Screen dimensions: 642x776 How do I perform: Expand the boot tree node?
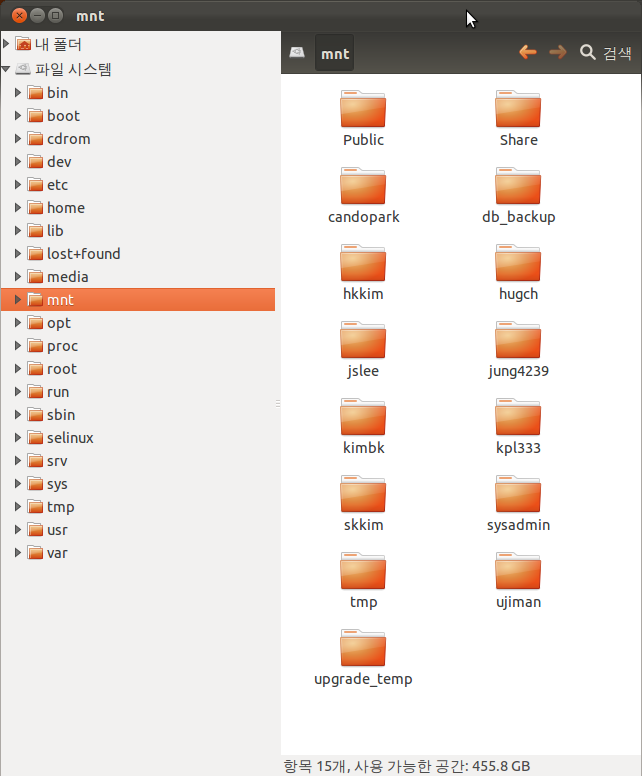click(18, 115)
